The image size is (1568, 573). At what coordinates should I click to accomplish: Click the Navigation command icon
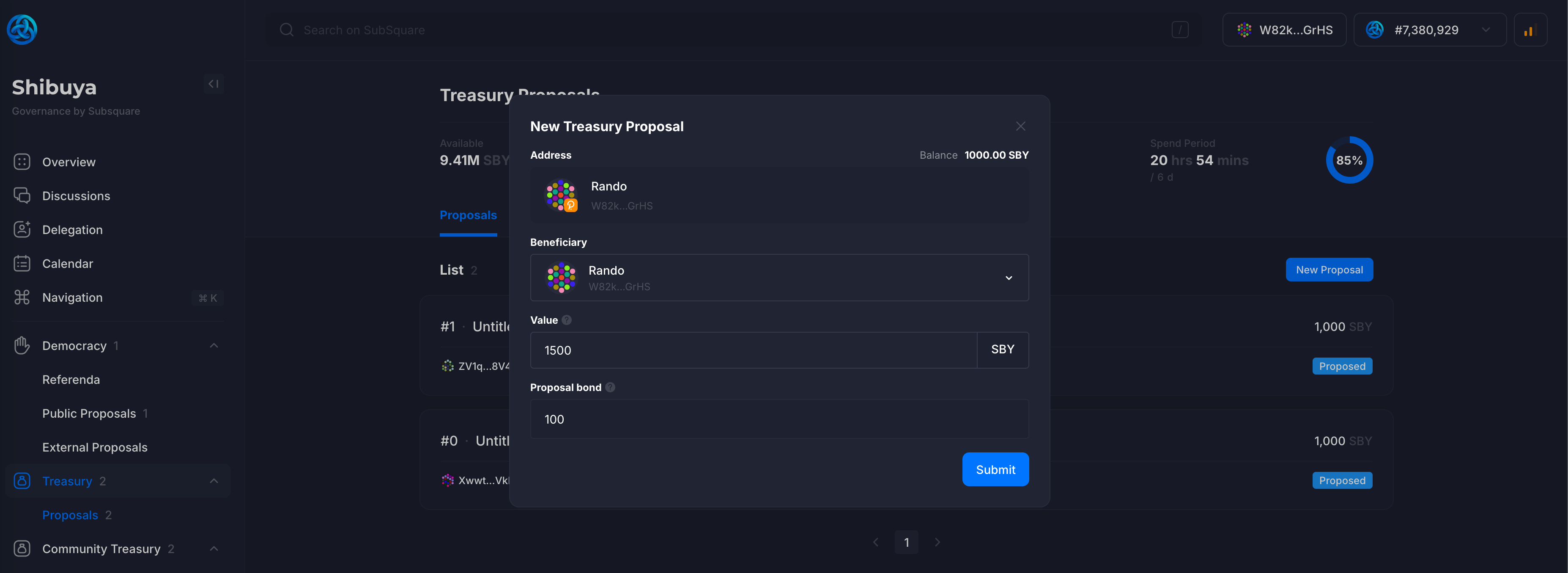click(x=22, y=297)
